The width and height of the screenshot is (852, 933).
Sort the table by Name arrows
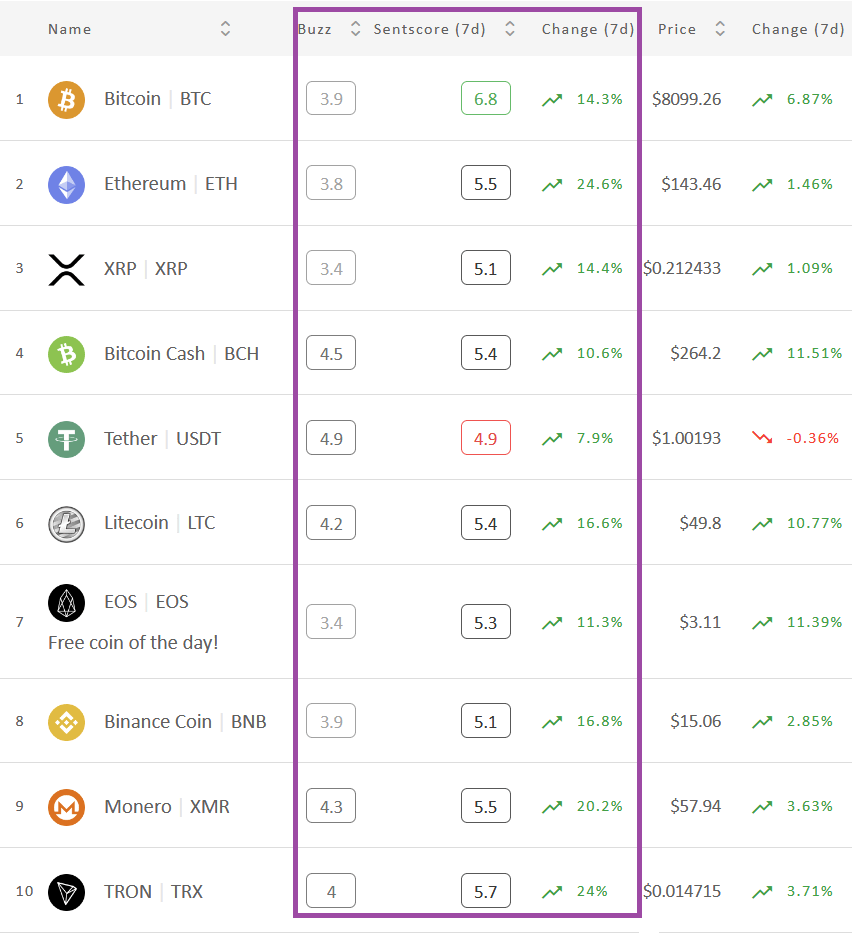coord(225,29)
